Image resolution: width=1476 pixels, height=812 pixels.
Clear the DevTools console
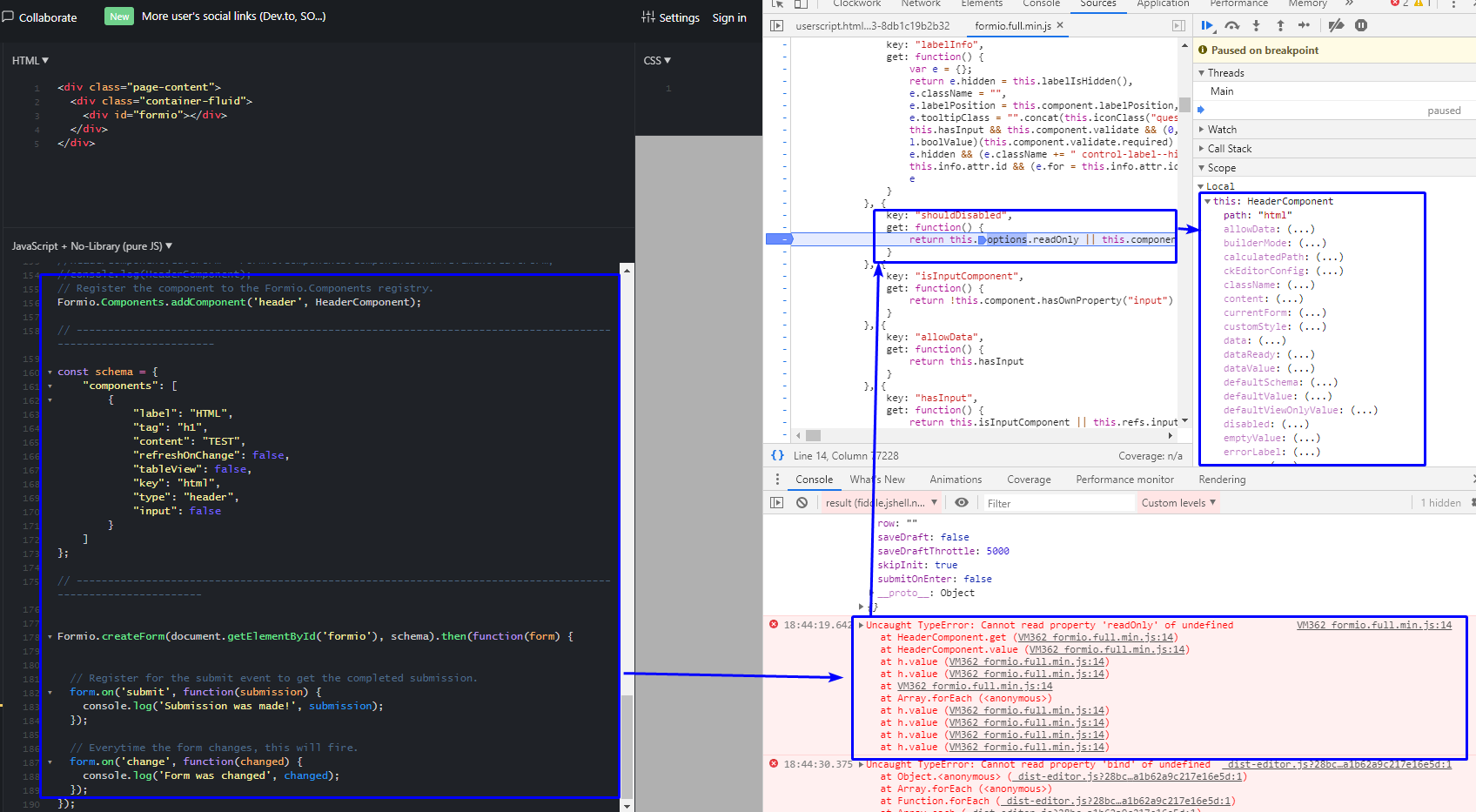(801, 502)
